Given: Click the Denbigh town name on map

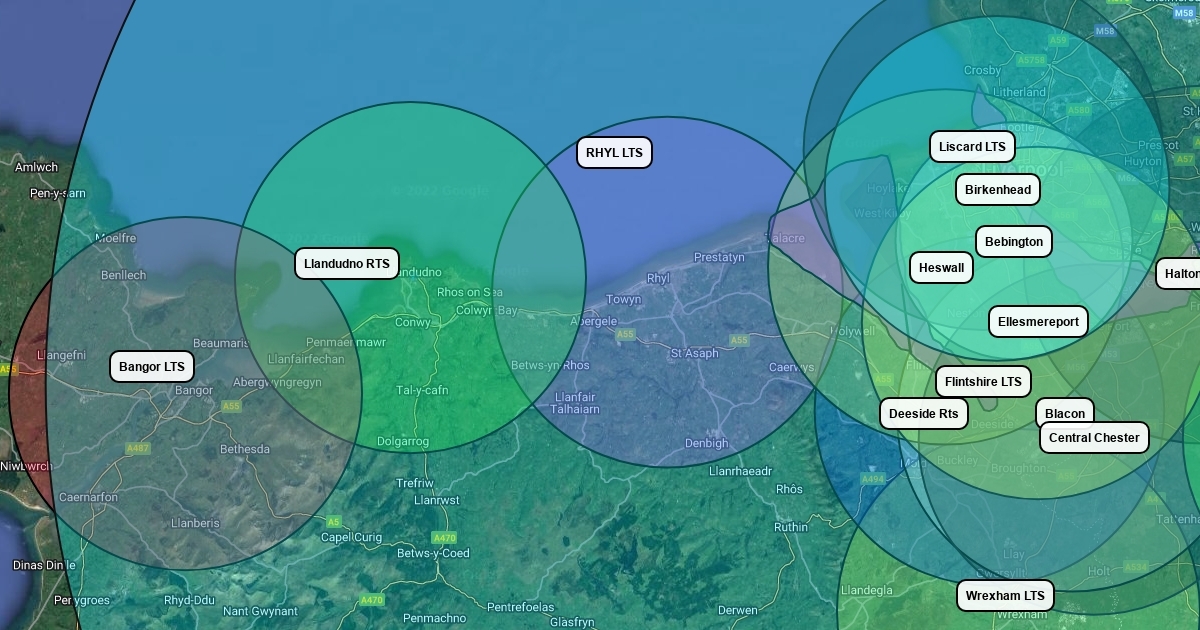Looking at the screenshot, I should (x=706, y=443).
